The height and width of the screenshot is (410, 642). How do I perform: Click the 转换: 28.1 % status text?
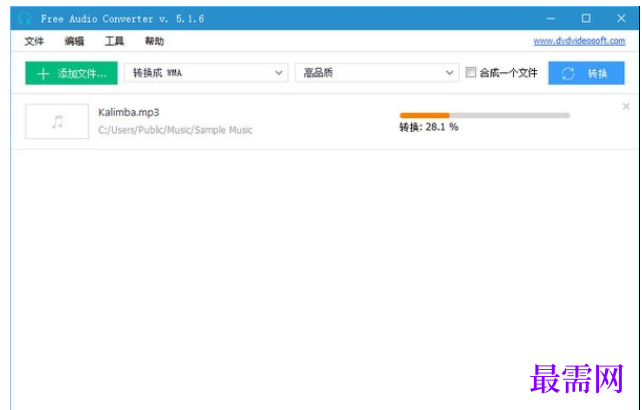tap(429, 127)
